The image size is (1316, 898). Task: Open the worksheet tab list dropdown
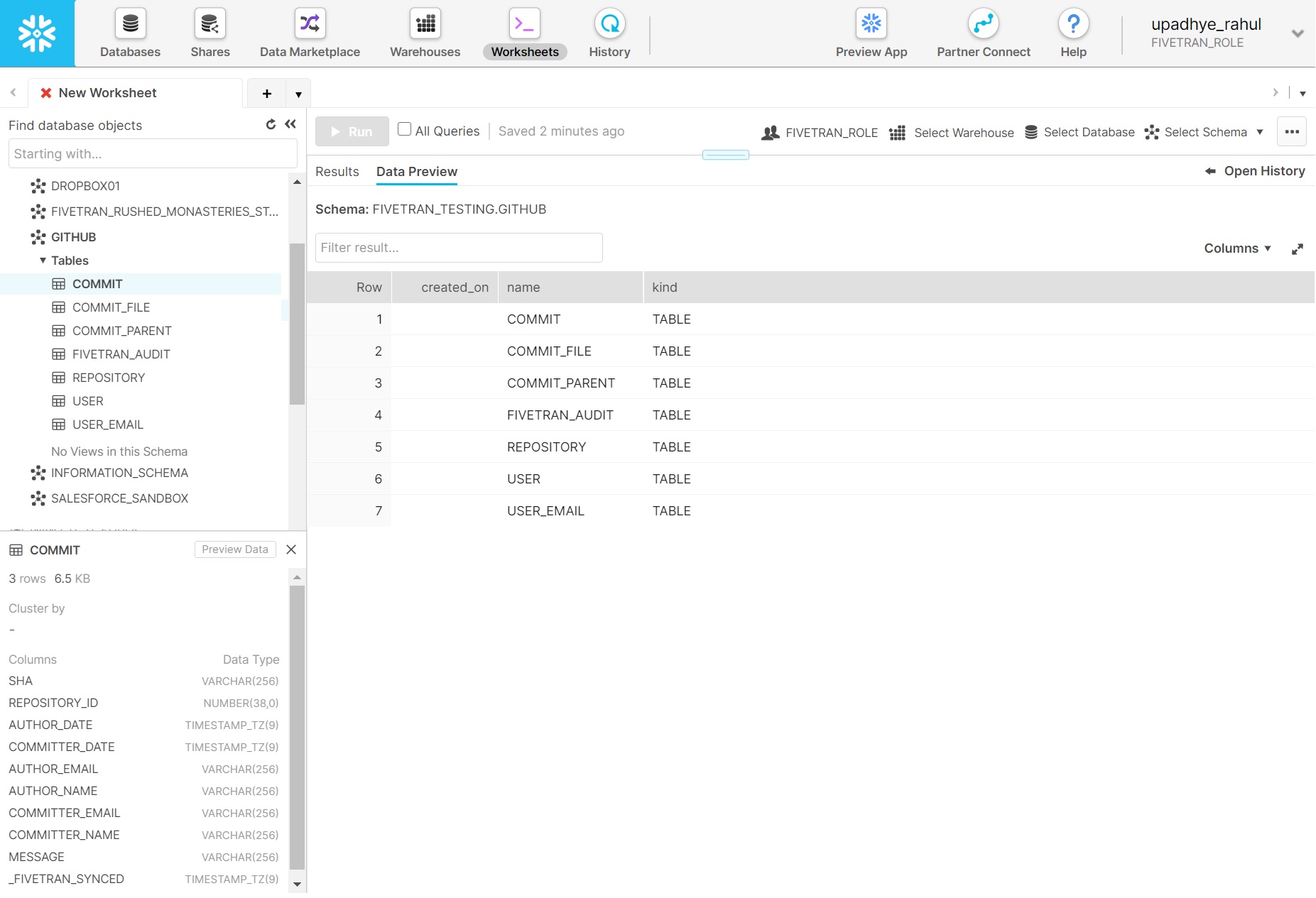(x=298, y=94)
